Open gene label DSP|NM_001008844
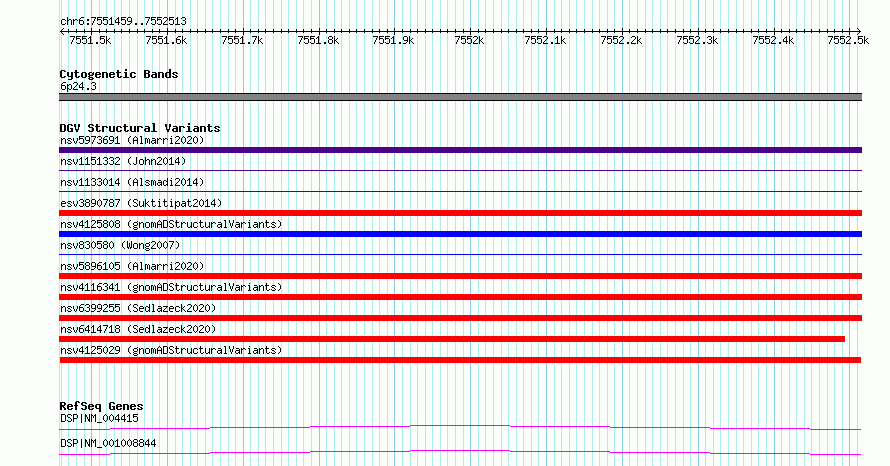 (x=108, y=443)
